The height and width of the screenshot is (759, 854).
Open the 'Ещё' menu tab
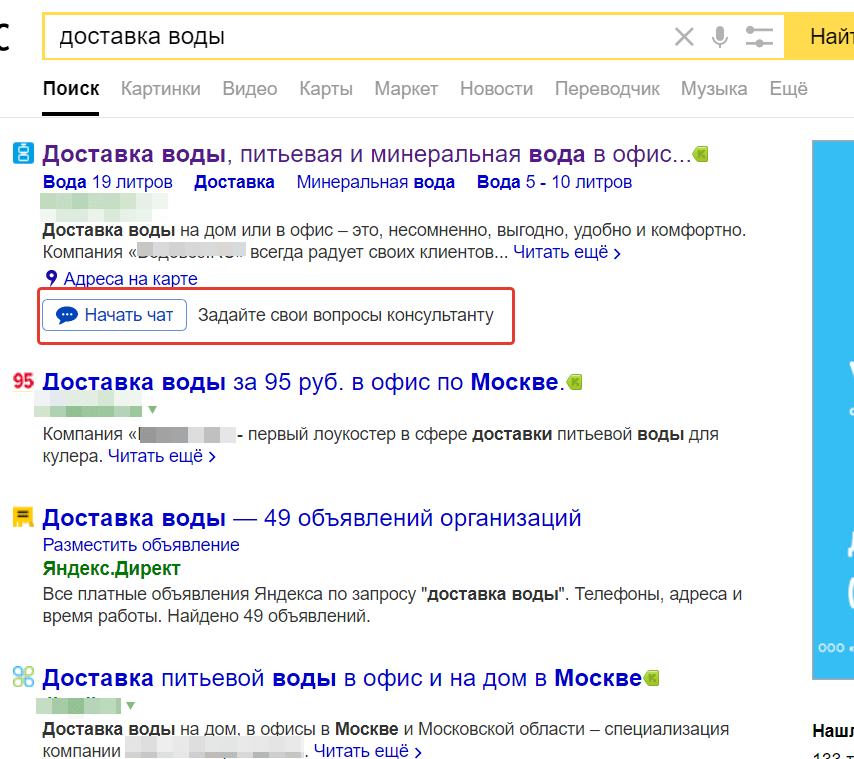(788, 89)
